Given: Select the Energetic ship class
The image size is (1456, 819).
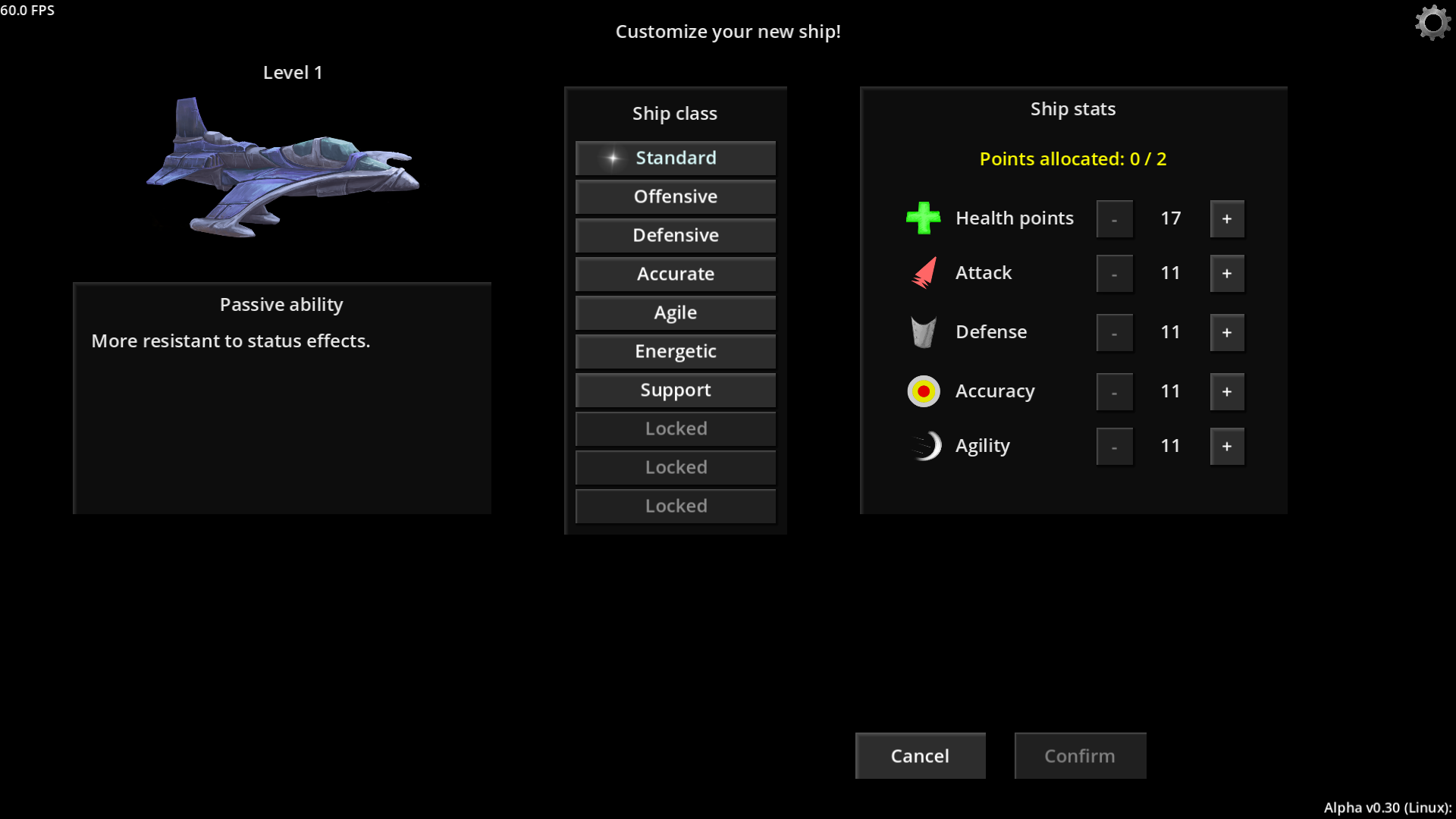Looking at the screenshot, I should tap(675, 351).
